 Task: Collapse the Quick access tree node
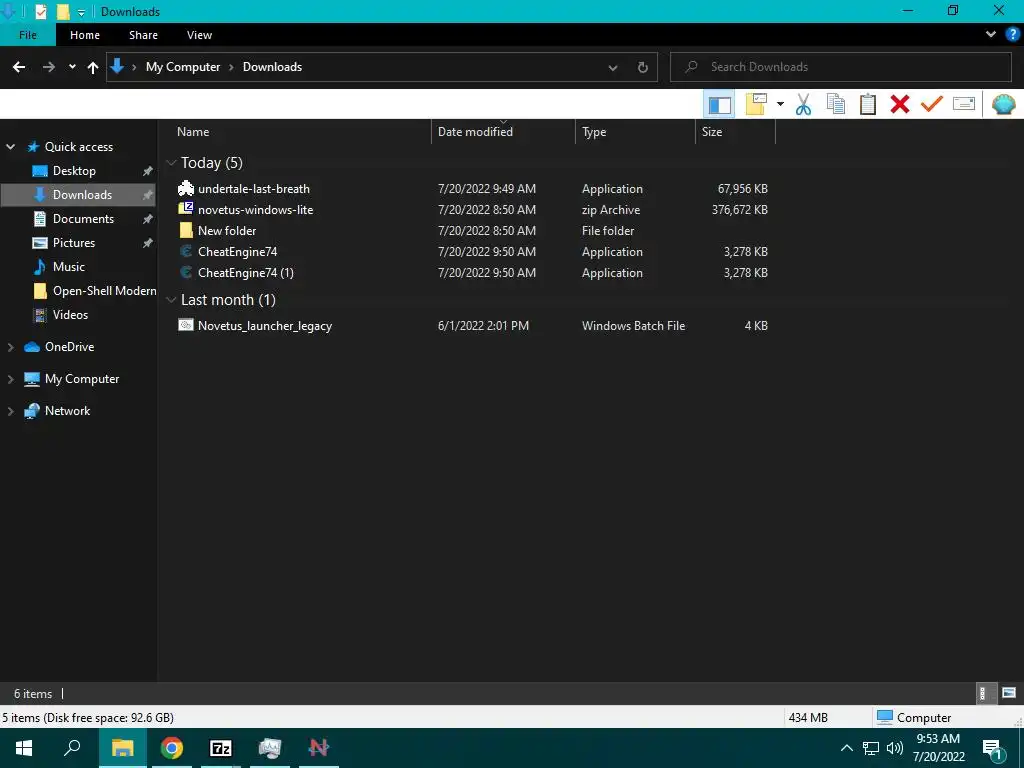click(x=10, y=147)
